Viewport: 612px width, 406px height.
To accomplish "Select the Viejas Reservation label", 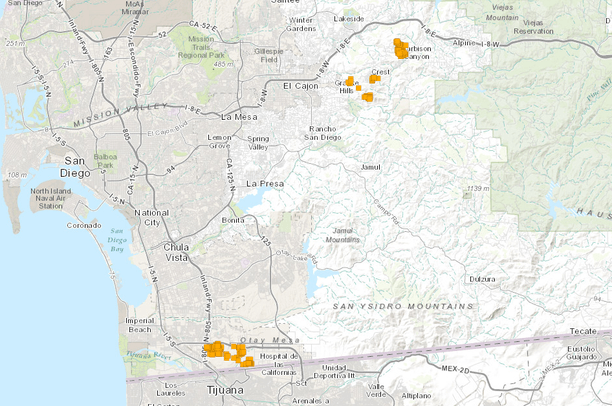I will pyautogui.click(x=533, y=27).
